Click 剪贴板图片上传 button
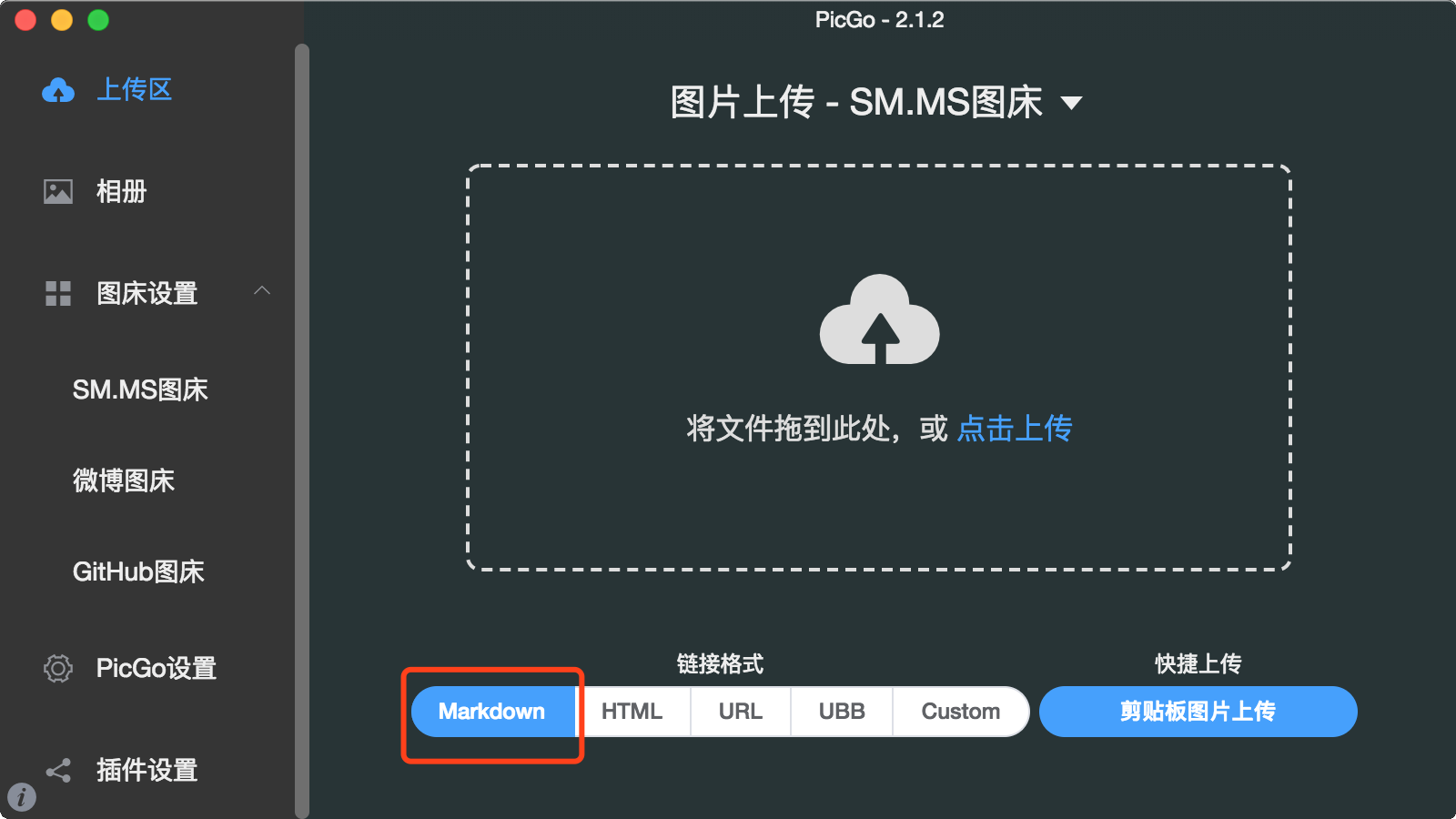Screen dimensions: 1456x819 pos(1198,712)
